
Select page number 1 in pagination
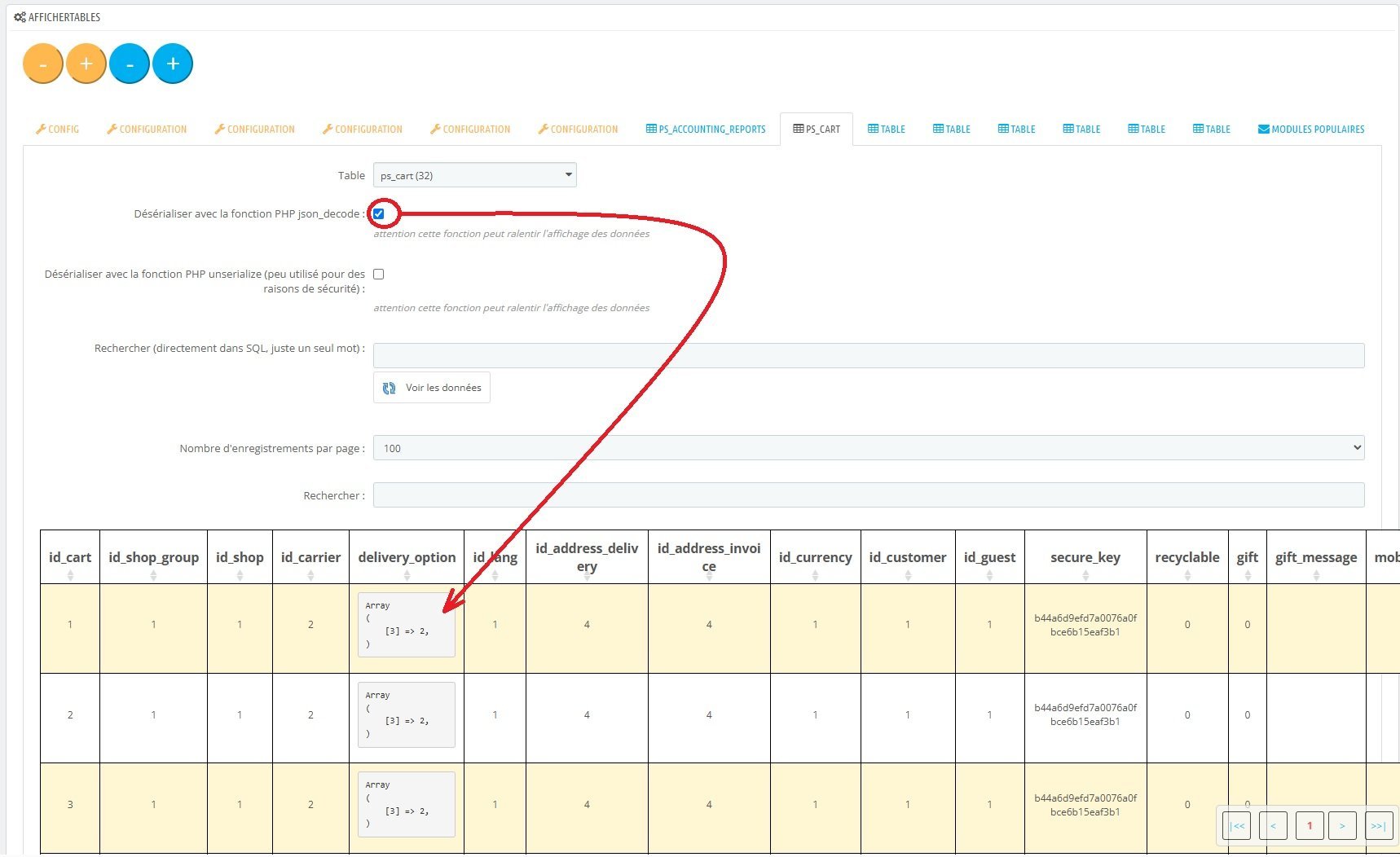(1310, 826)
